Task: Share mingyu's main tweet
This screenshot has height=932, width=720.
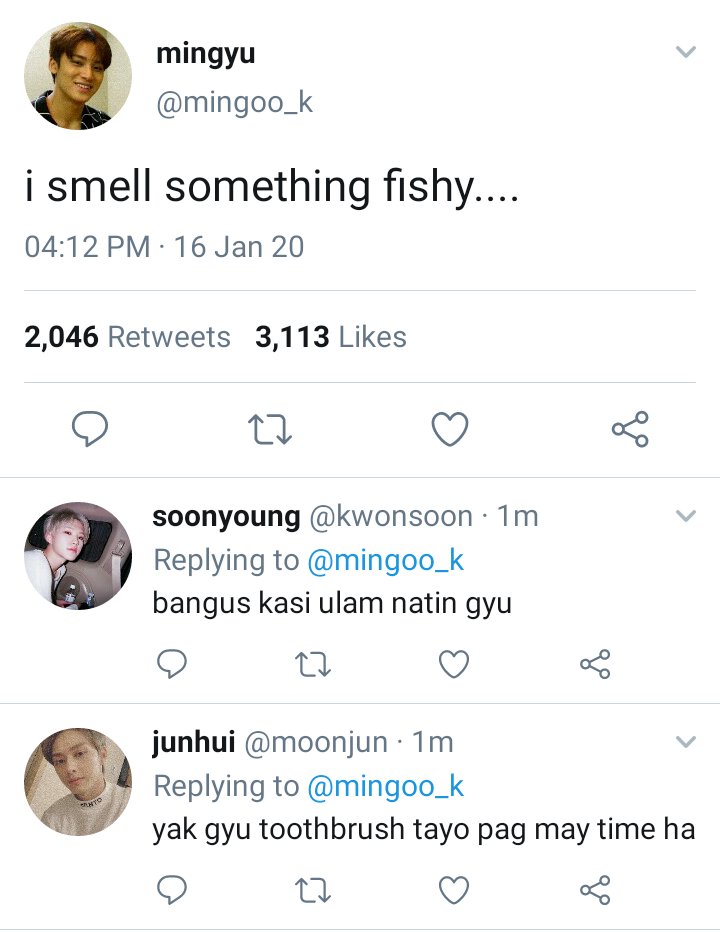Action: click(x=630, y=429)
